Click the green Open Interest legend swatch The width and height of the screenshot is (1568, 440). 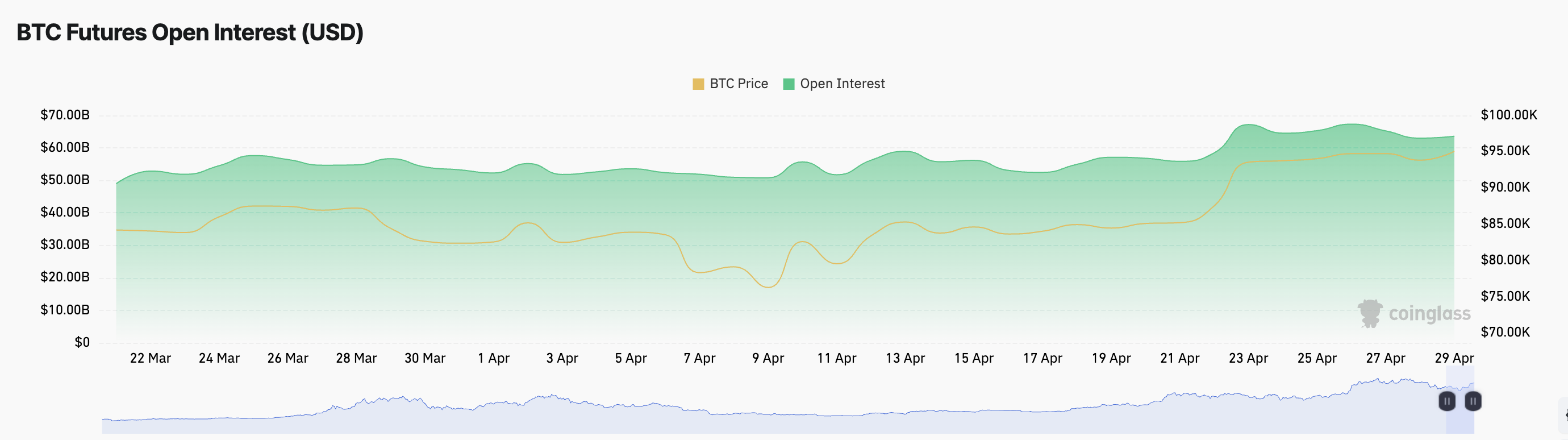coord(789,84)
